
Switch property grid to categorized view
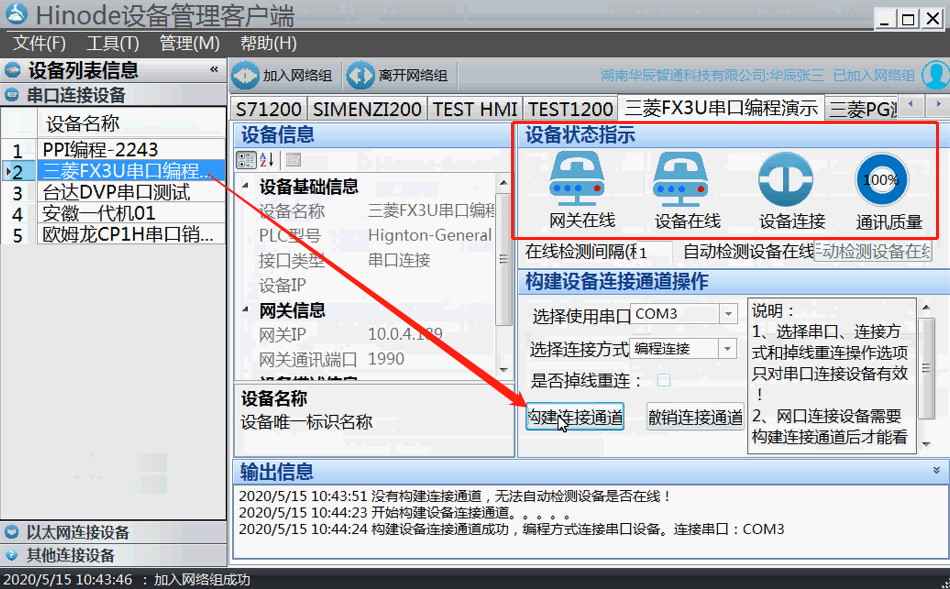click(246, 160)
